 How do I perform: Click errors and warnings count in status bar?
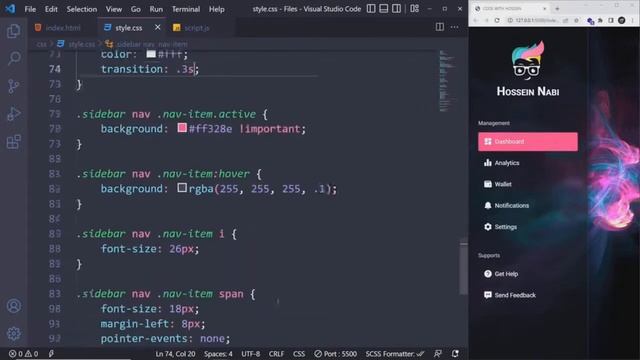pyautogui.click(x=24, y=354)
